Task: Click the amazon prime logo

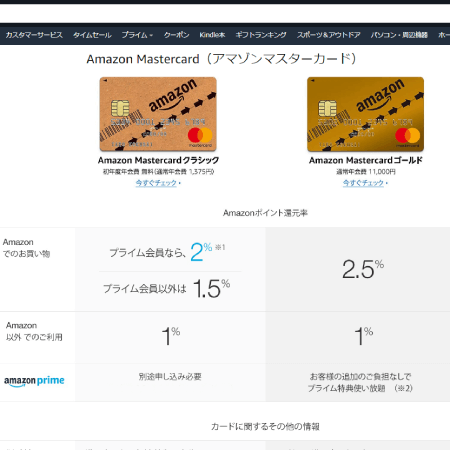Action: (34, 381)
